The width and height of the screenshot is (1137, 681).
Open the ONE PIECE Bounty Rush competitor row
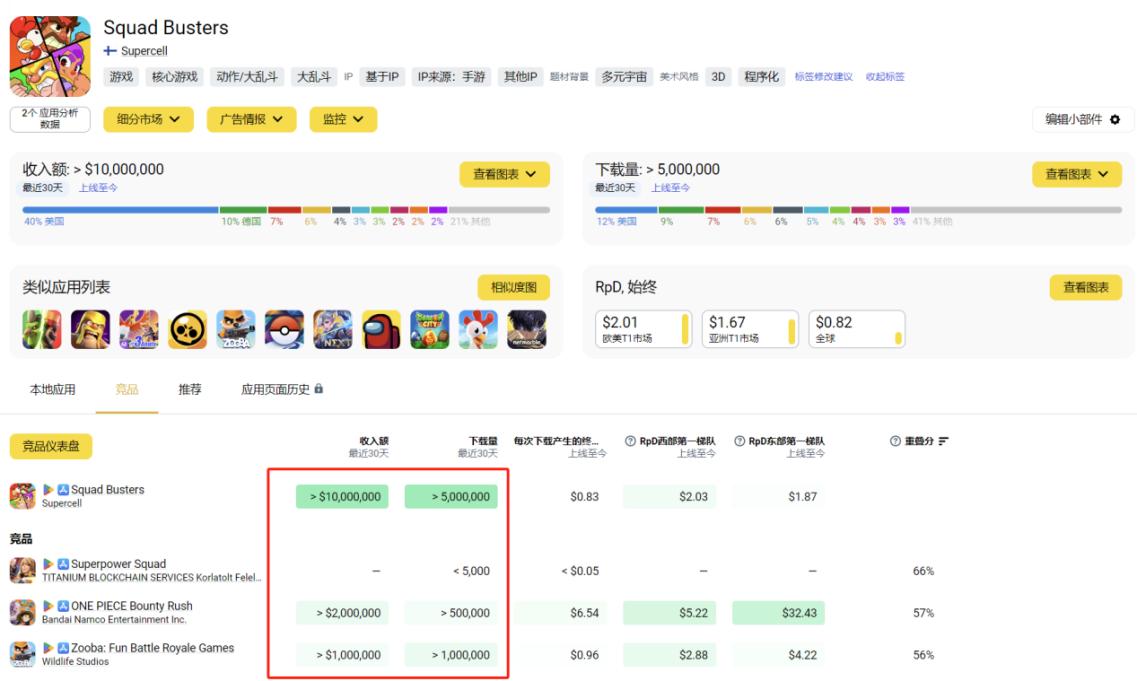[x=479, y=613]
